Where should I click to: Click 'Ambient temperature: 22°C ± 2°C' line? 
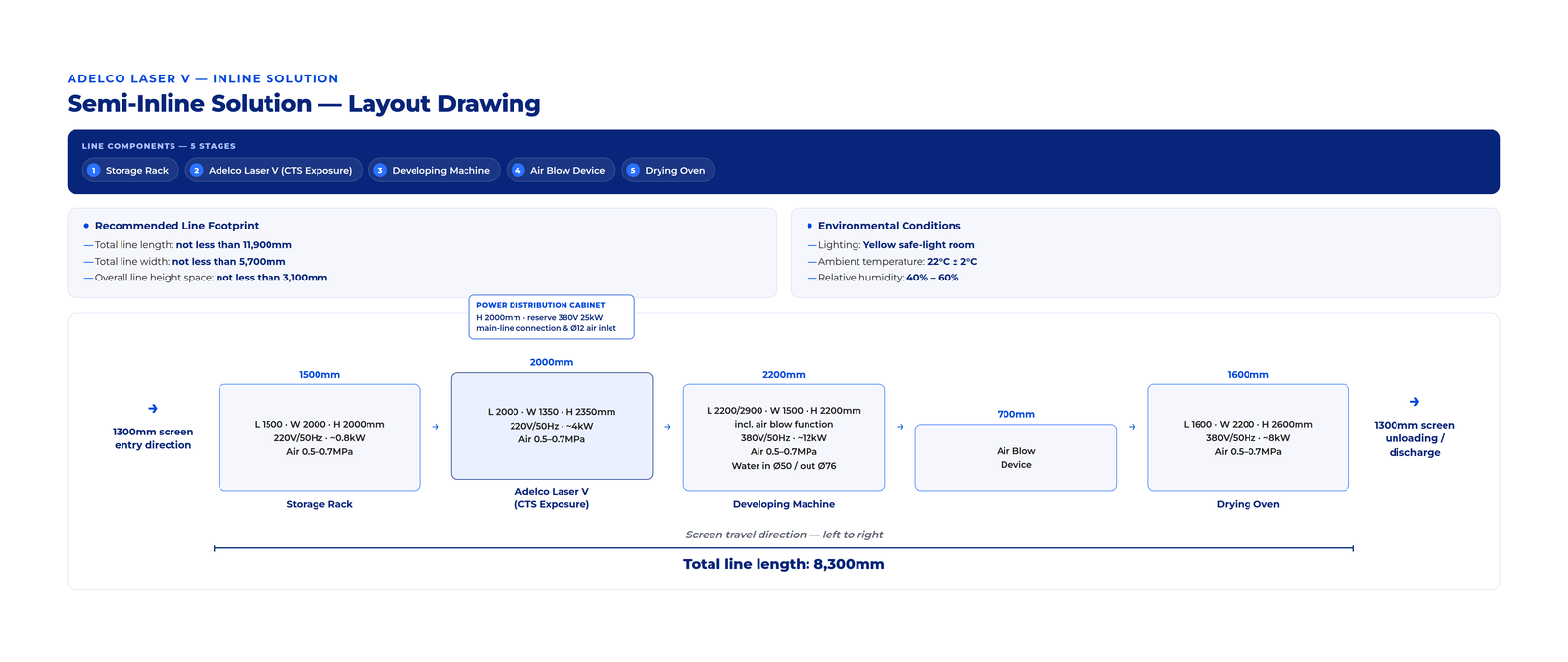(x=898, y=262)
